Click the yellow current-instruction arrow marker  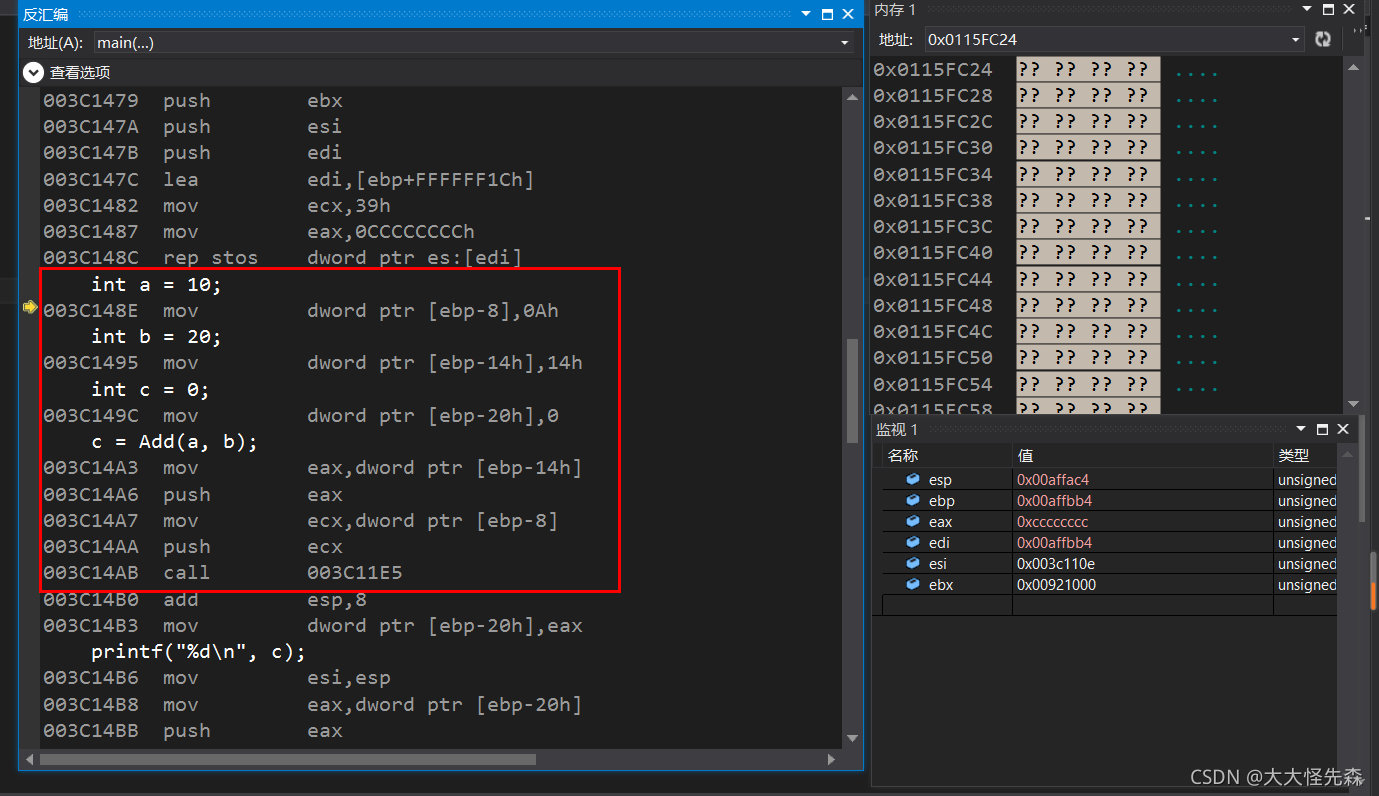(x=29, y=308)
